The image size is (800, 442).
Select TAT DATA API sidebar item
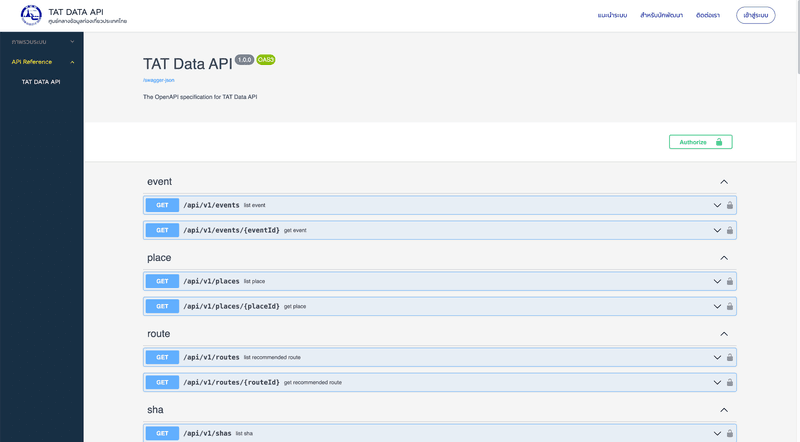(41, 82)
